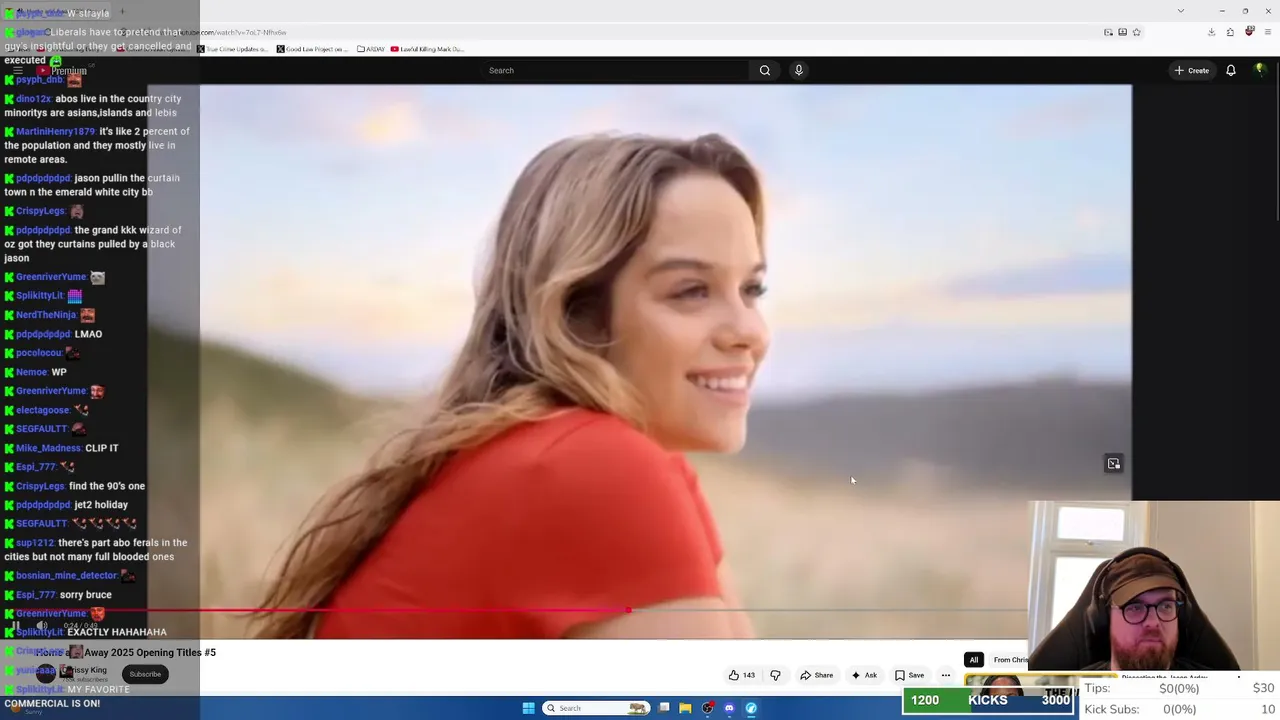Open the ARDAY bookmarks folder
The image size is (1280, 720).
click(371, 49)
